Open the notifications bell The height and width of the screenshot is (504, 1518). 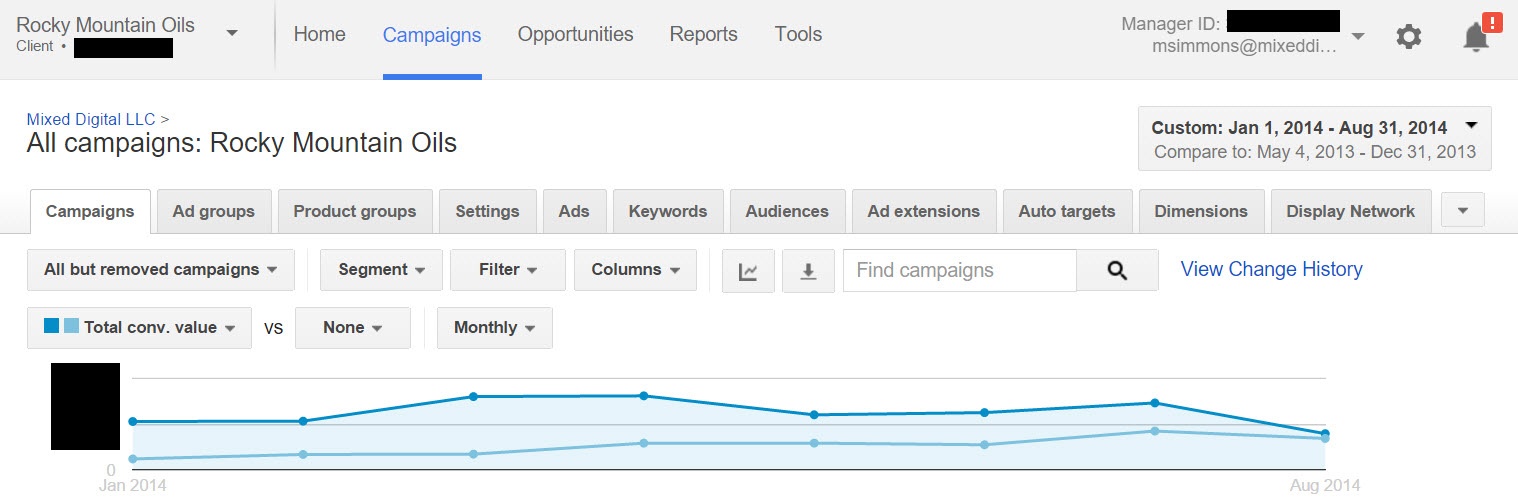[1476, 37]
